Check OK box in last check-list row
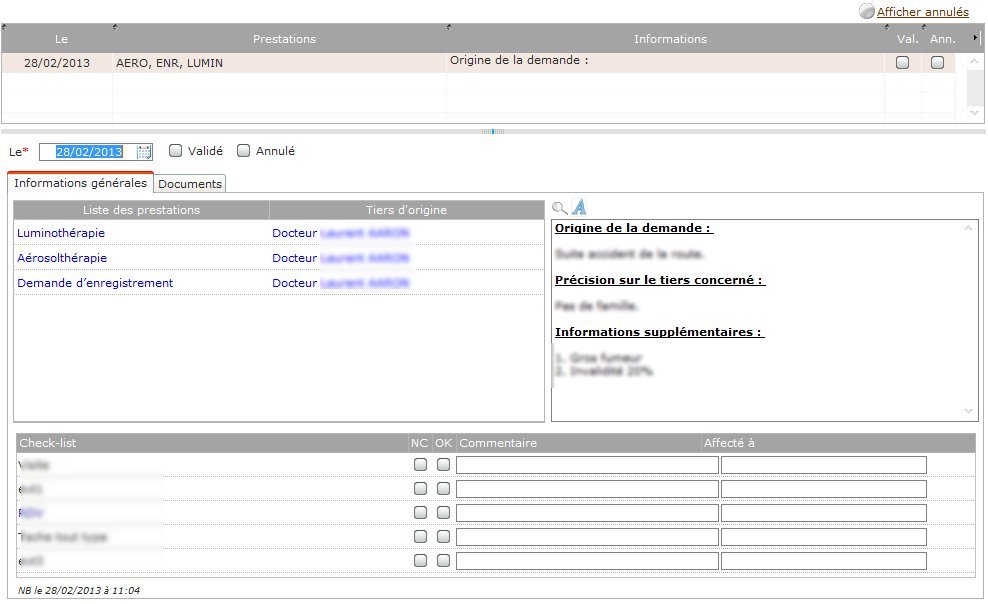Image resolution: width=988 pixels, height=604 pixels. click(444, 561)
